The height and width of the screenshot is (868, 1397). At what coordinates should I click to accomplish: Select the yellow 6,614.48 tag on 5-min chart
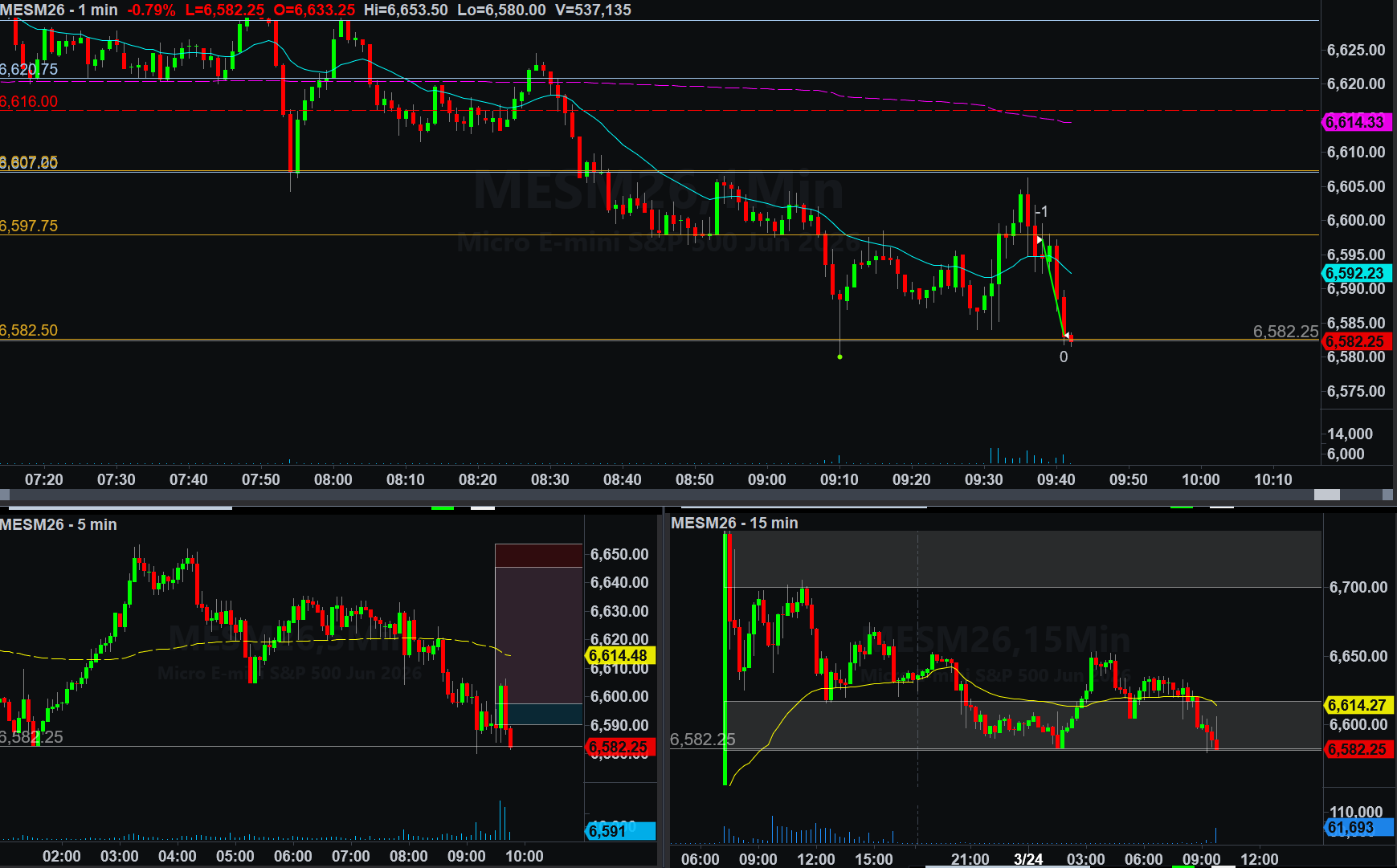(x=619, y=655)
